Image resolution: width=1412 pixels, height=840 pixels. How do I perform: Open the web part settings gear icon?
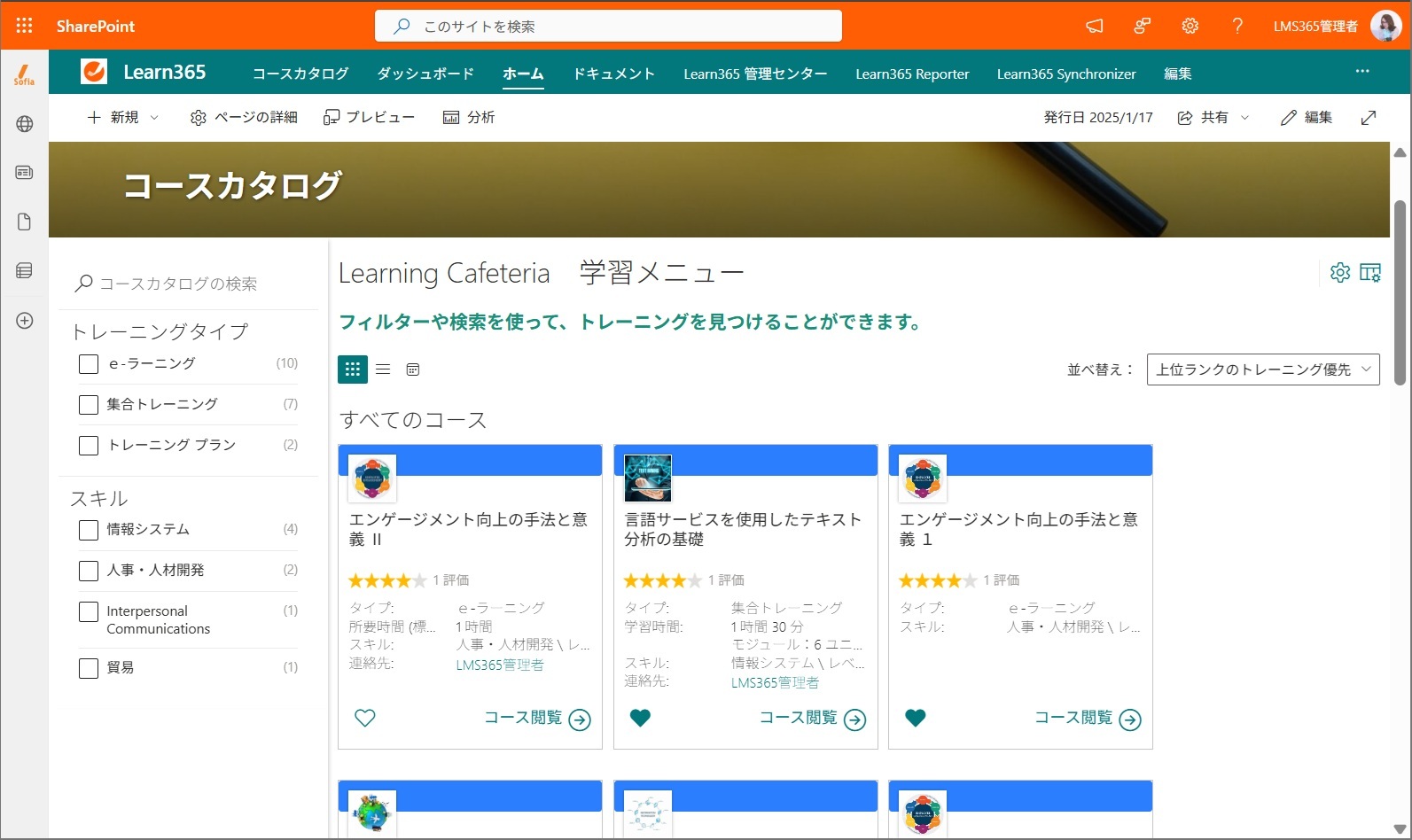[x=1340, y=272]
